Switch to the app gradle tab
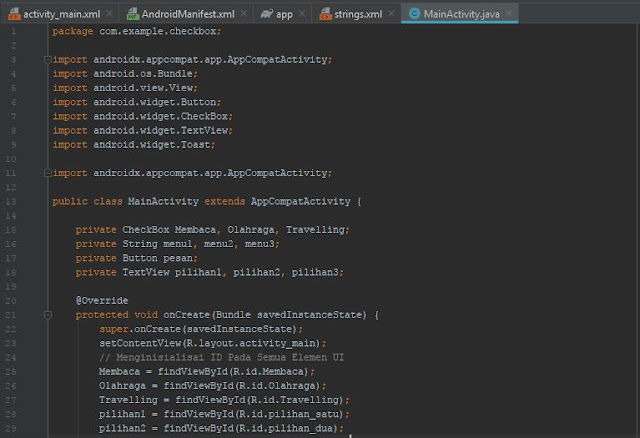Viewport: 640px width, 438px height. pos(284,14)
